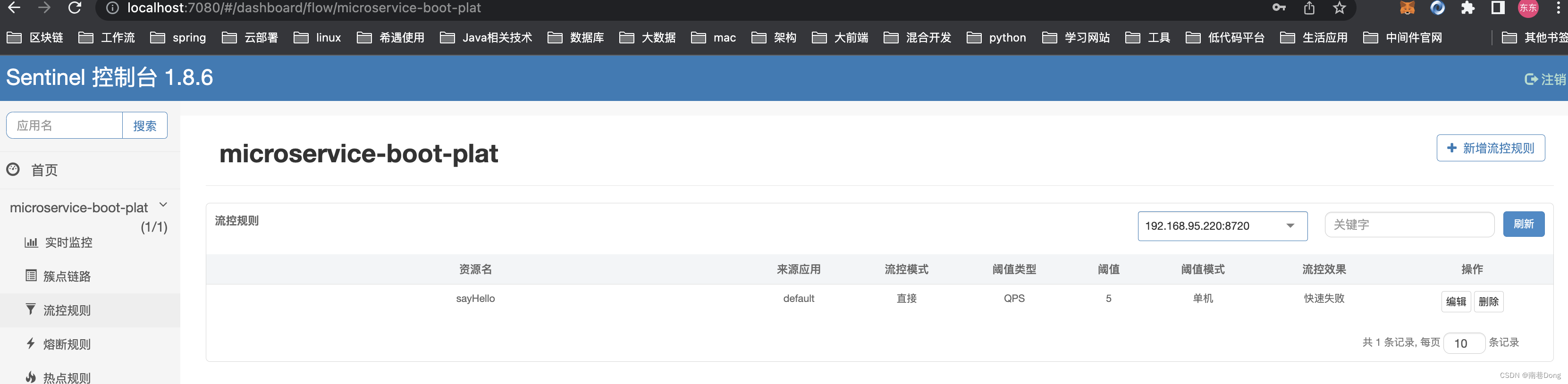Click the 注销 logout icon
Viewport: 1568px width, 384px height.
[1531, 79]
